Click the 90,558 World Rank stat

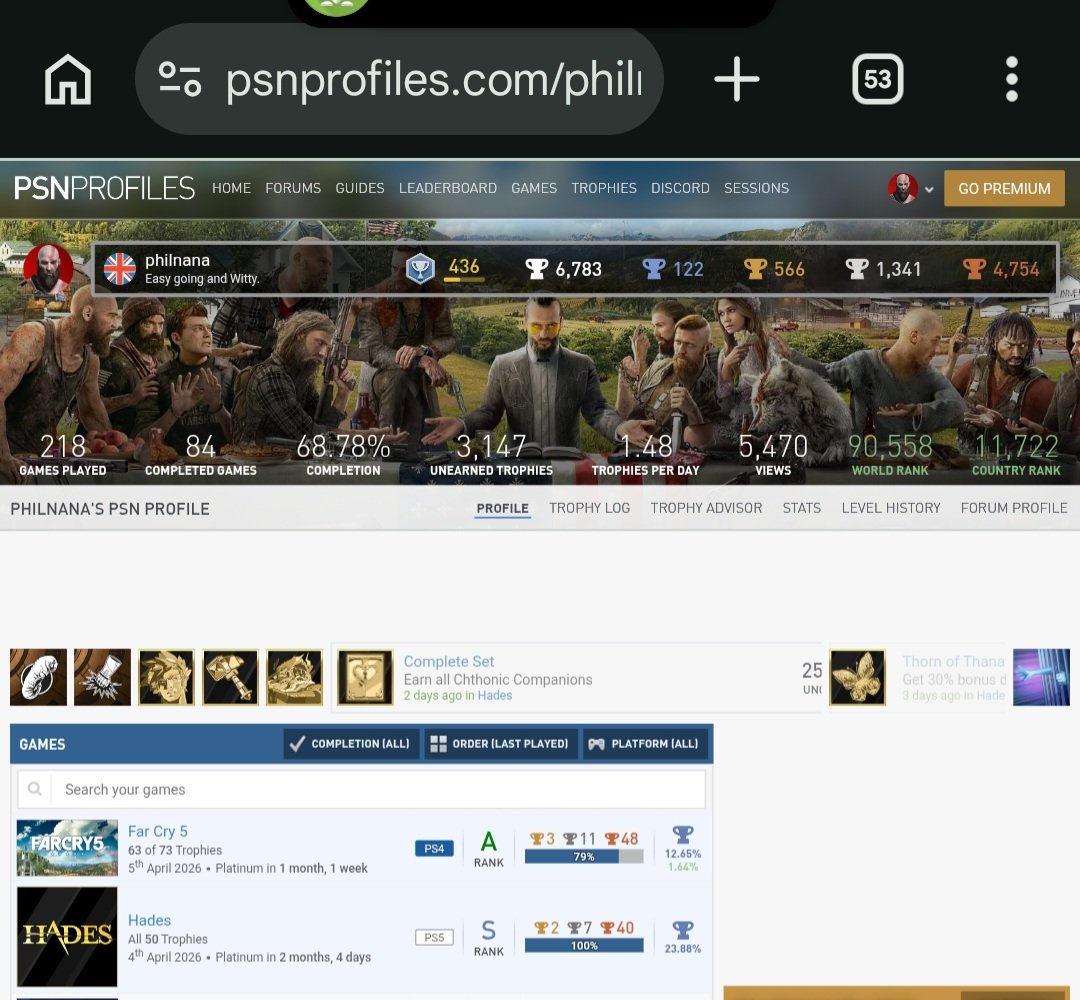(890, 455)
